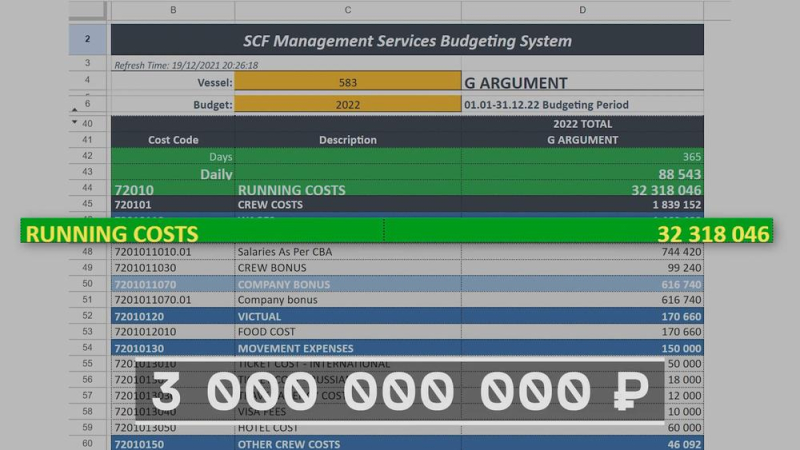Image resolution: width=800 pixels, height=450 pixels.
Task: Select row 51 header
Action: tap(88, 299)
